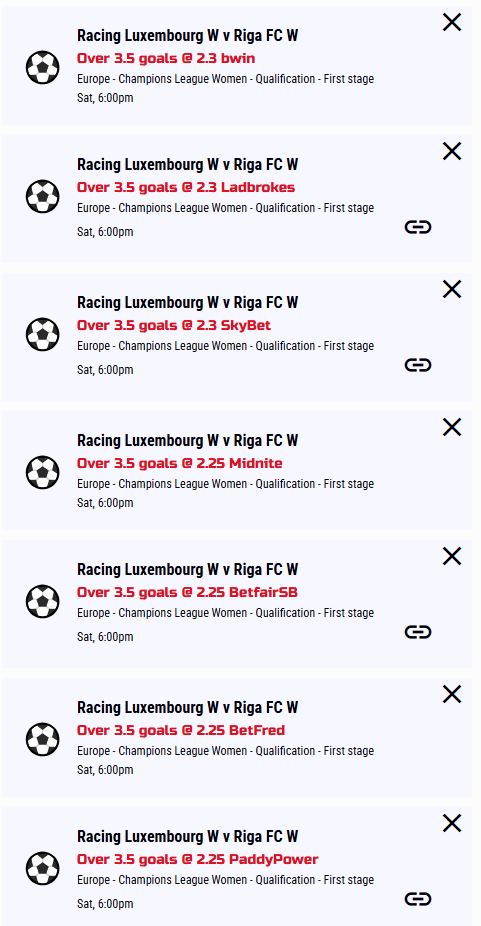Remove the PaddyPower bet with X icon
This screenshot has width=481, height=926.
coord(451,823)
